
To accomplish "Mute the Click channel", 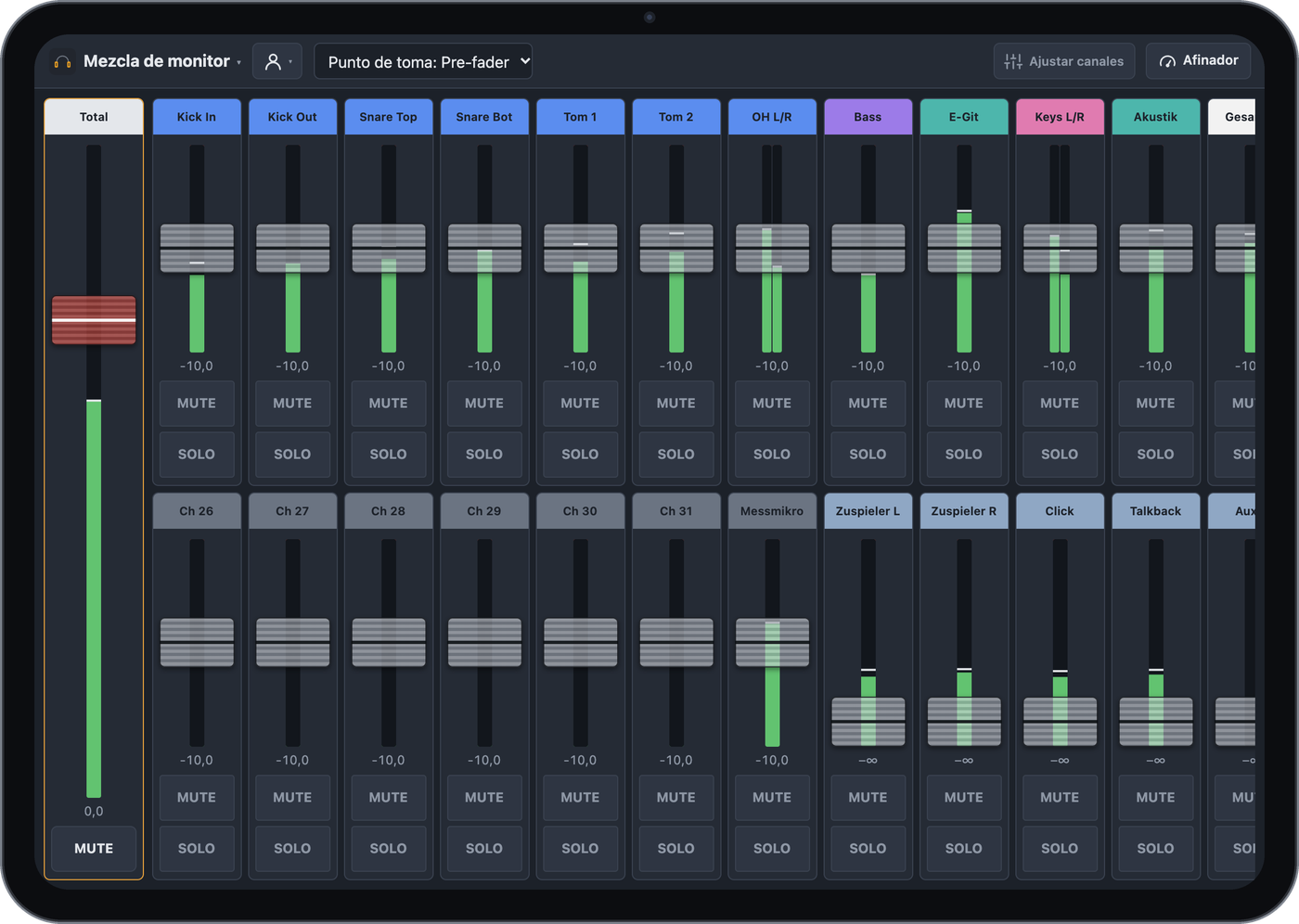I will (1060, 798).
